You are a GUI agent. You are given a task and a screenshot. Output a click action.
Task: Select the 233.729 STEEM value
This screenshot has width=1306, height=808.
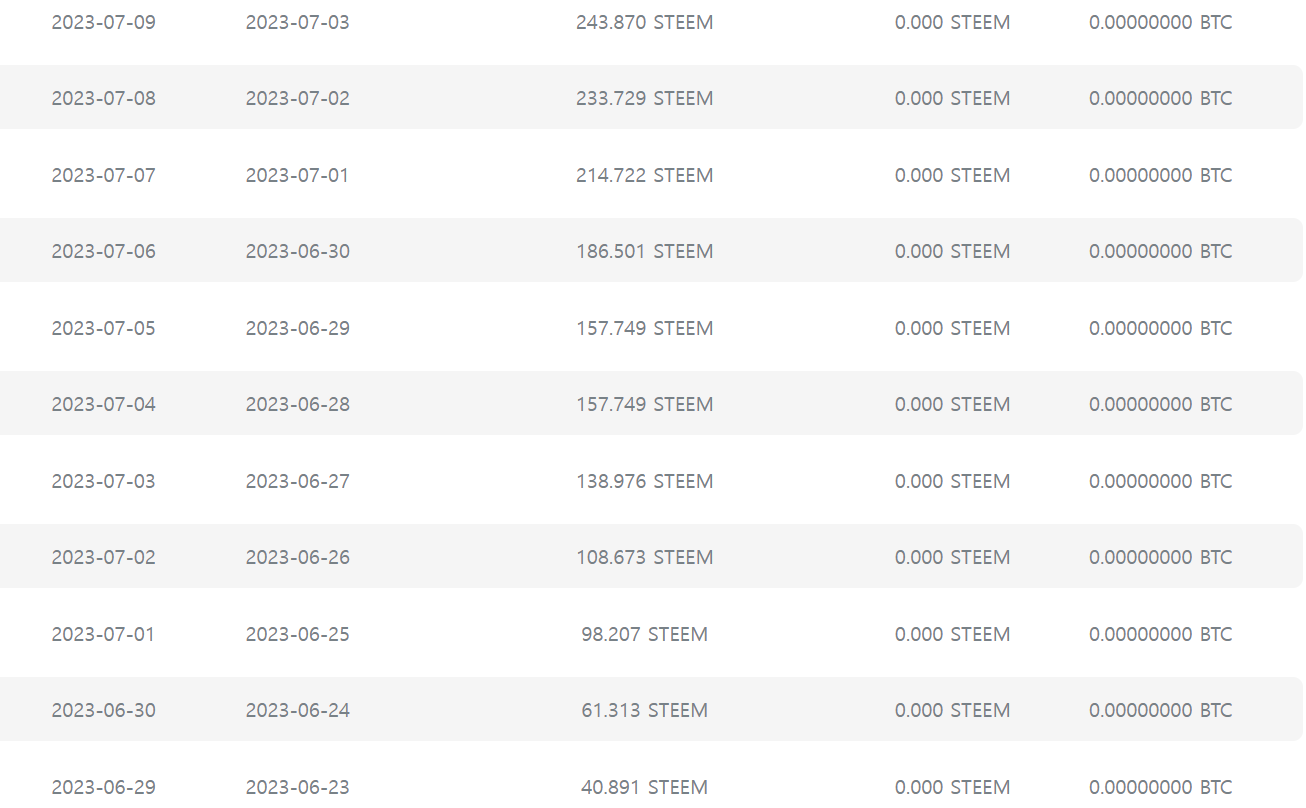[x=645, y=98]
